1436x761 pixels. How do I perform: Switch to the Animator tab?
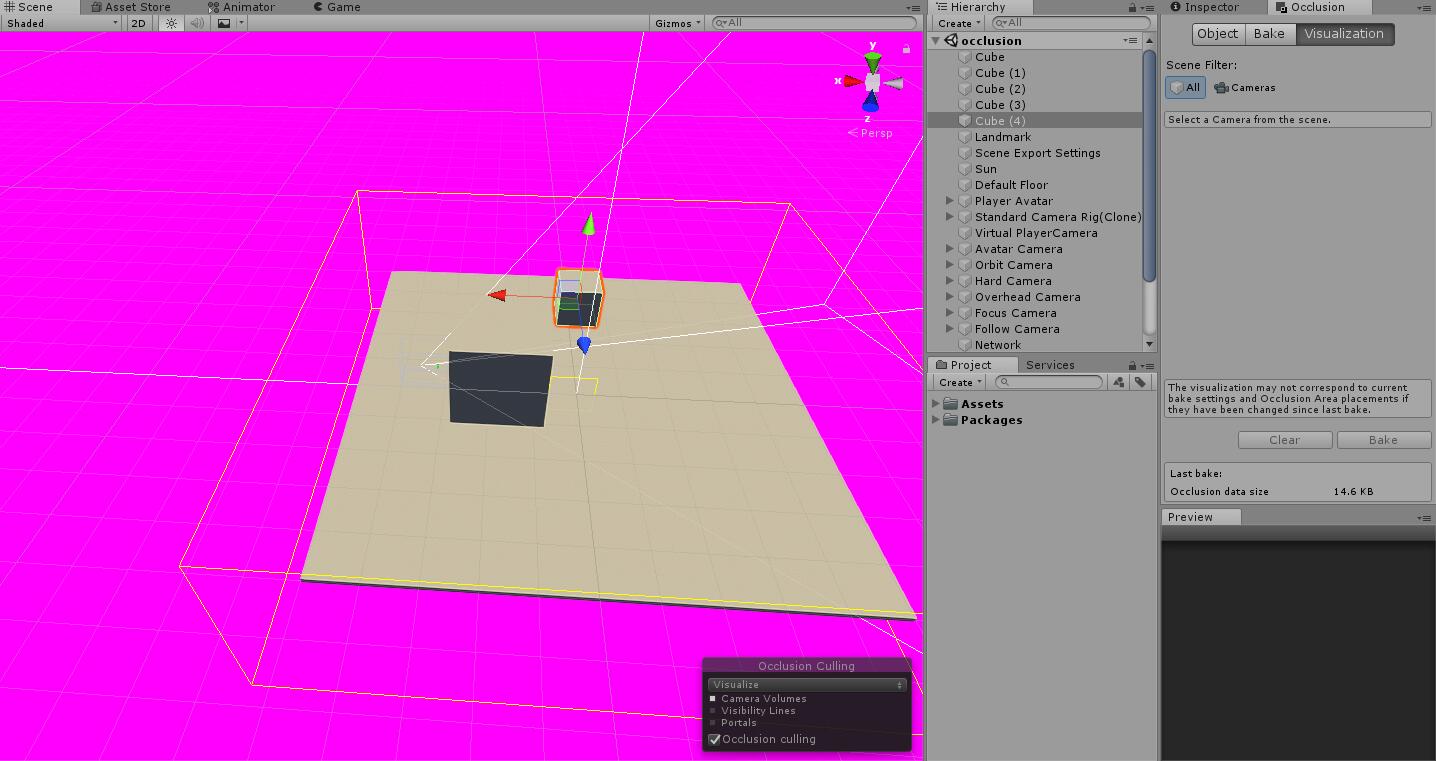coord(242,7)
